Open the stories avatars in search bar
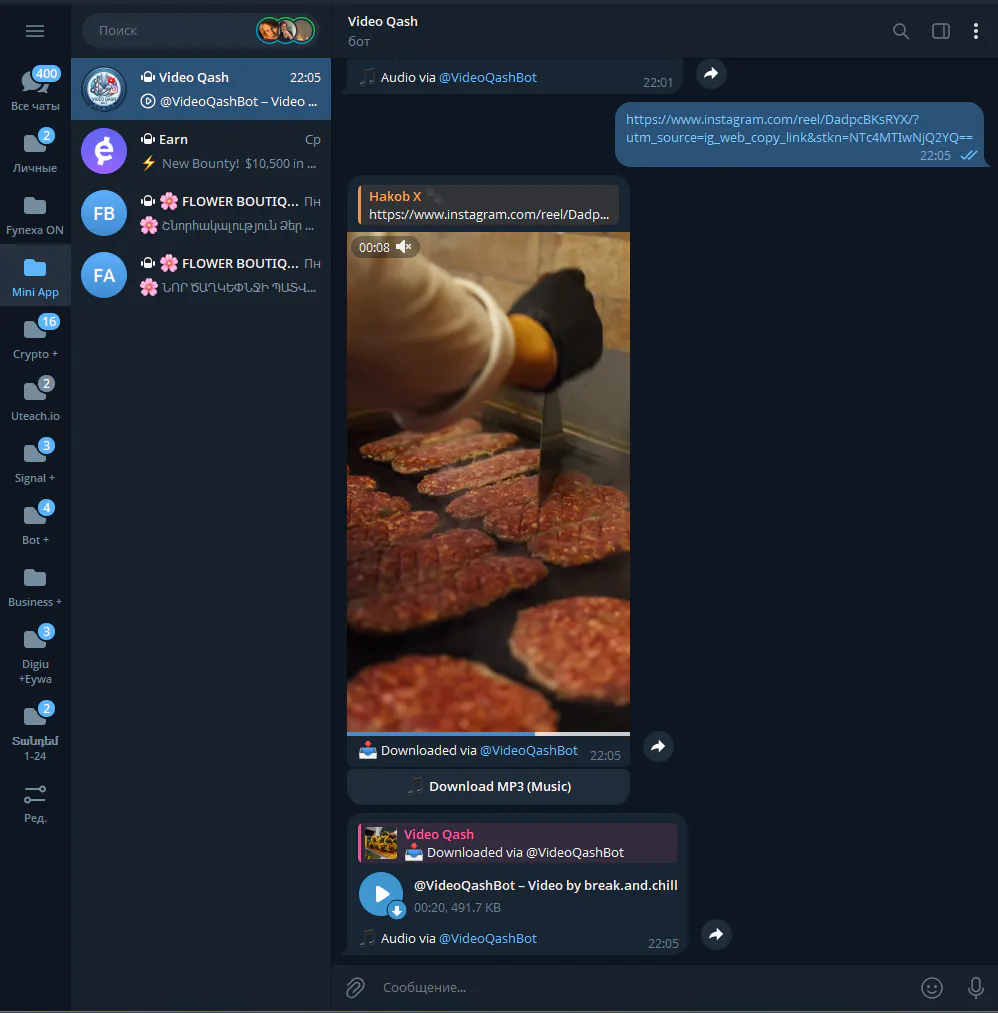This screenshot has width=998, height=1013. pyautogui.click(x=285, y=30)
